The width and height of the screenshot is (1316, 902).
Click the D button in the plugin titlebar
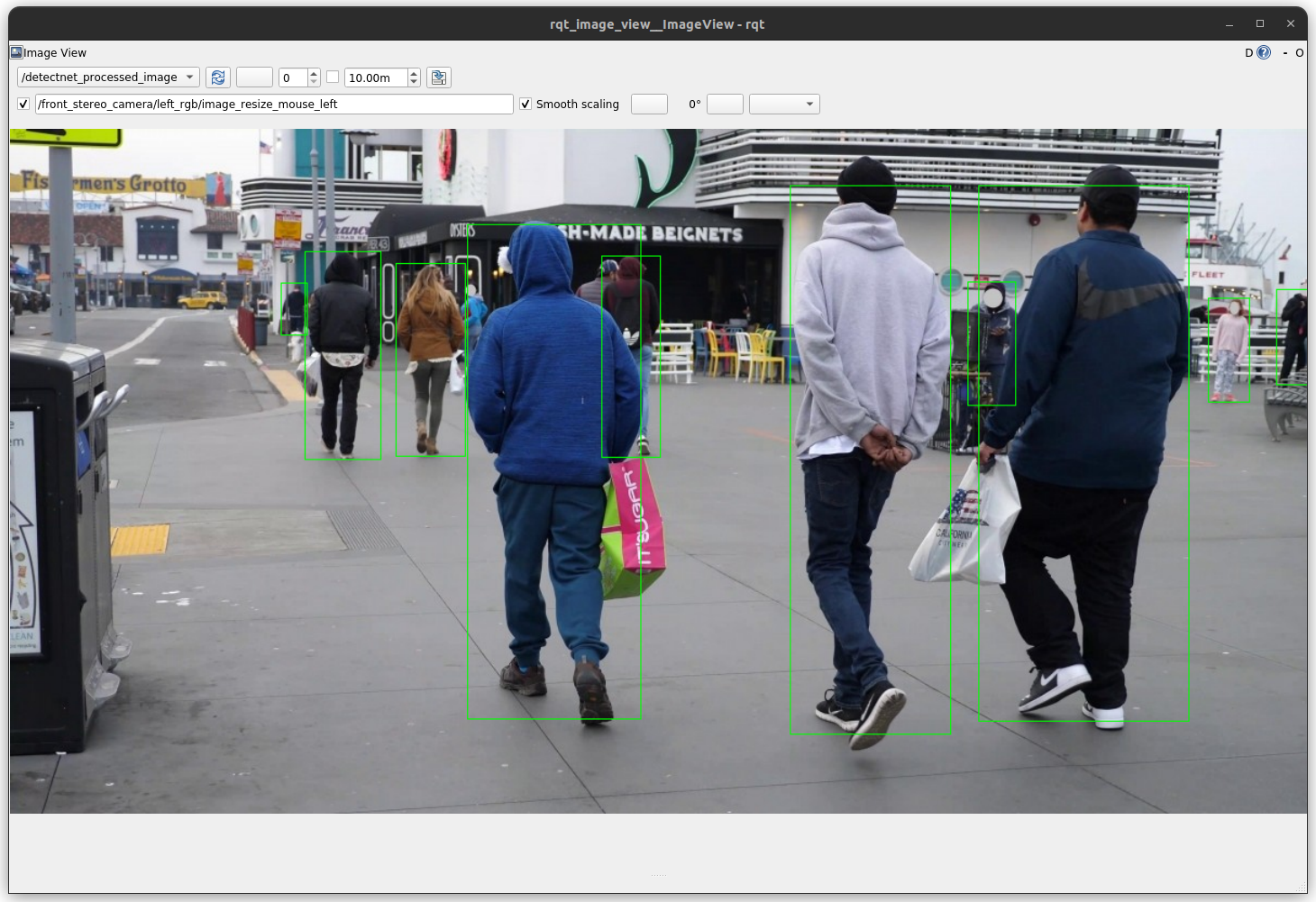(1247, 52)
